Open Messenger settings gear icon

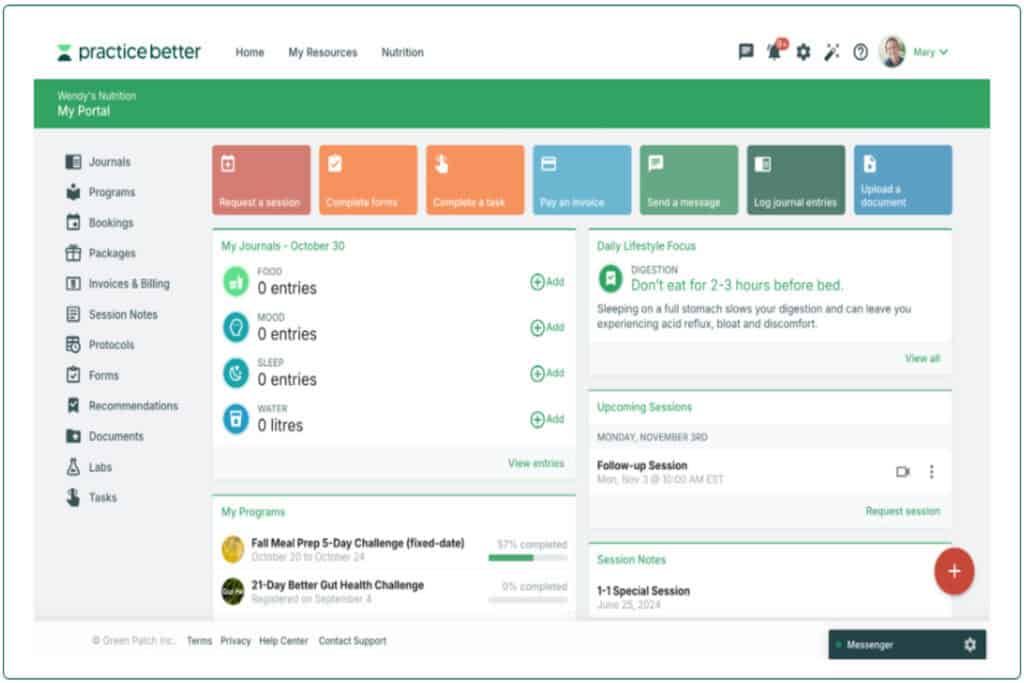969,645
